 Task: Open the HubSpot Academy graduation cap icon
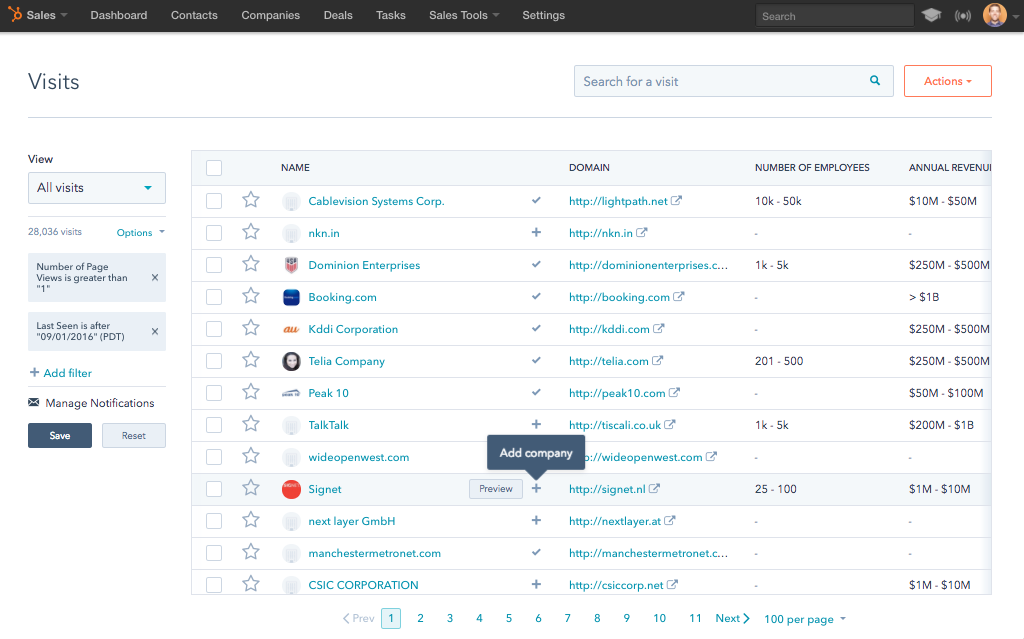tap(932, 14)
